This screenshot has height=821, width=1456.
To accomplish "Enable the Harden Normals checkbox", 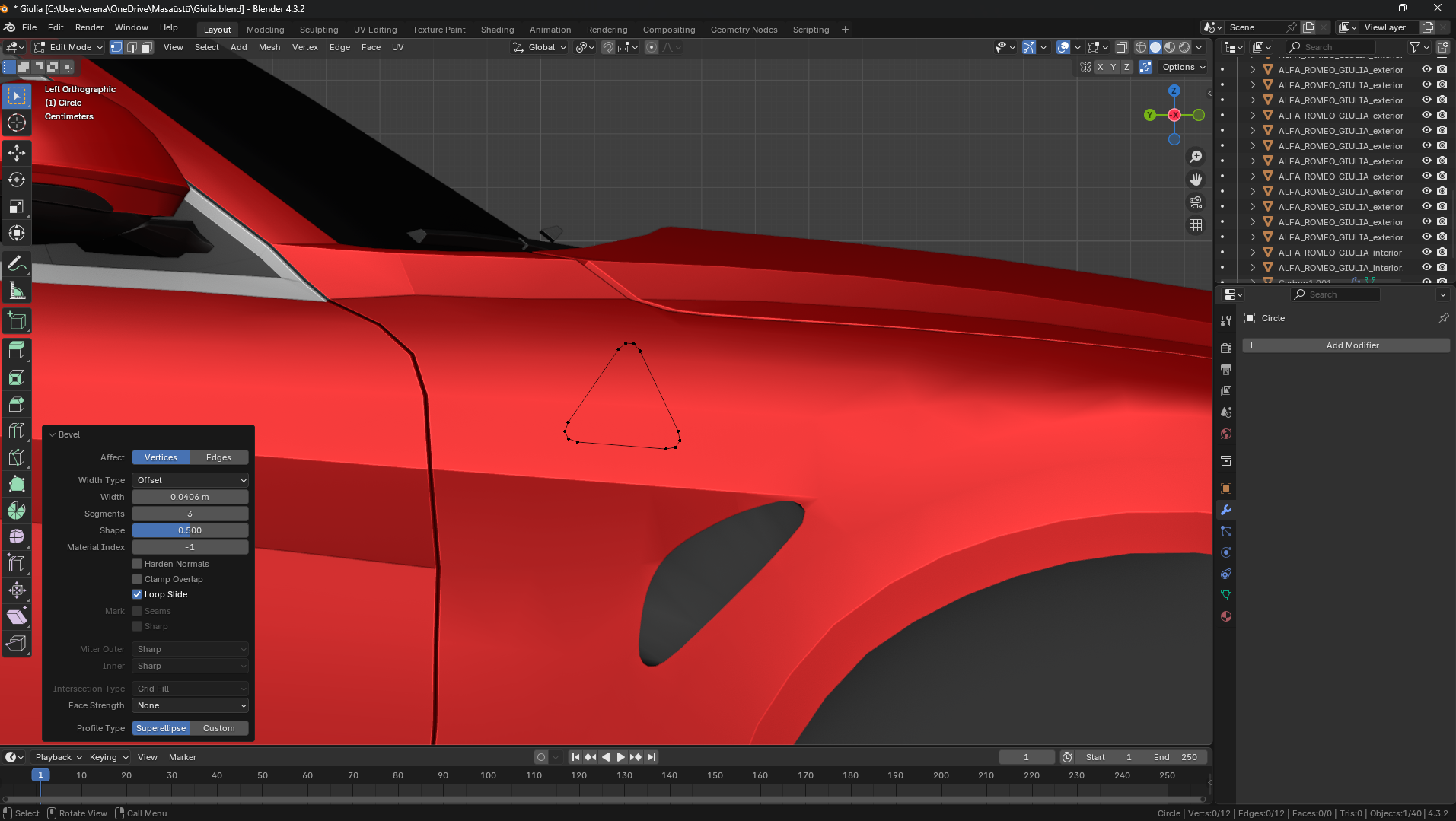I will pyautogui.click(x=137, y=564).
